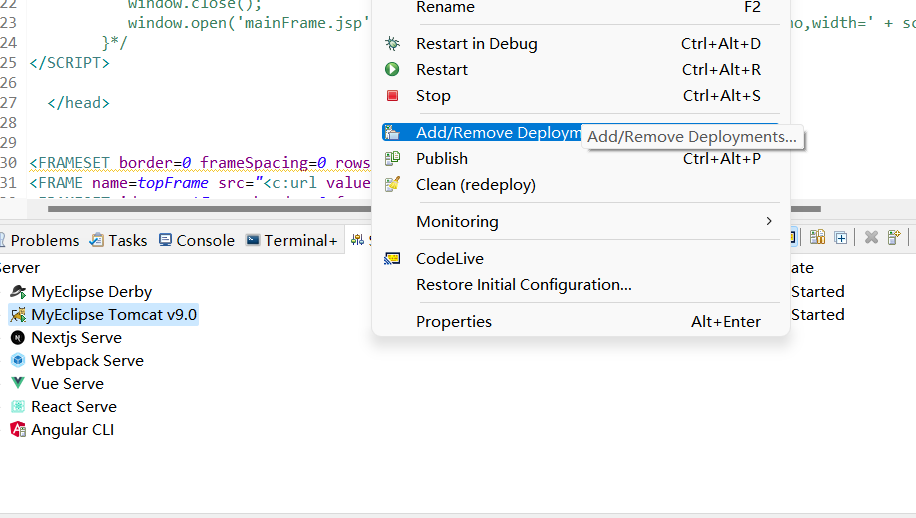Viewport: 916px width, 518px height.
Task: Click the green Restart icon
Action: 394,70
